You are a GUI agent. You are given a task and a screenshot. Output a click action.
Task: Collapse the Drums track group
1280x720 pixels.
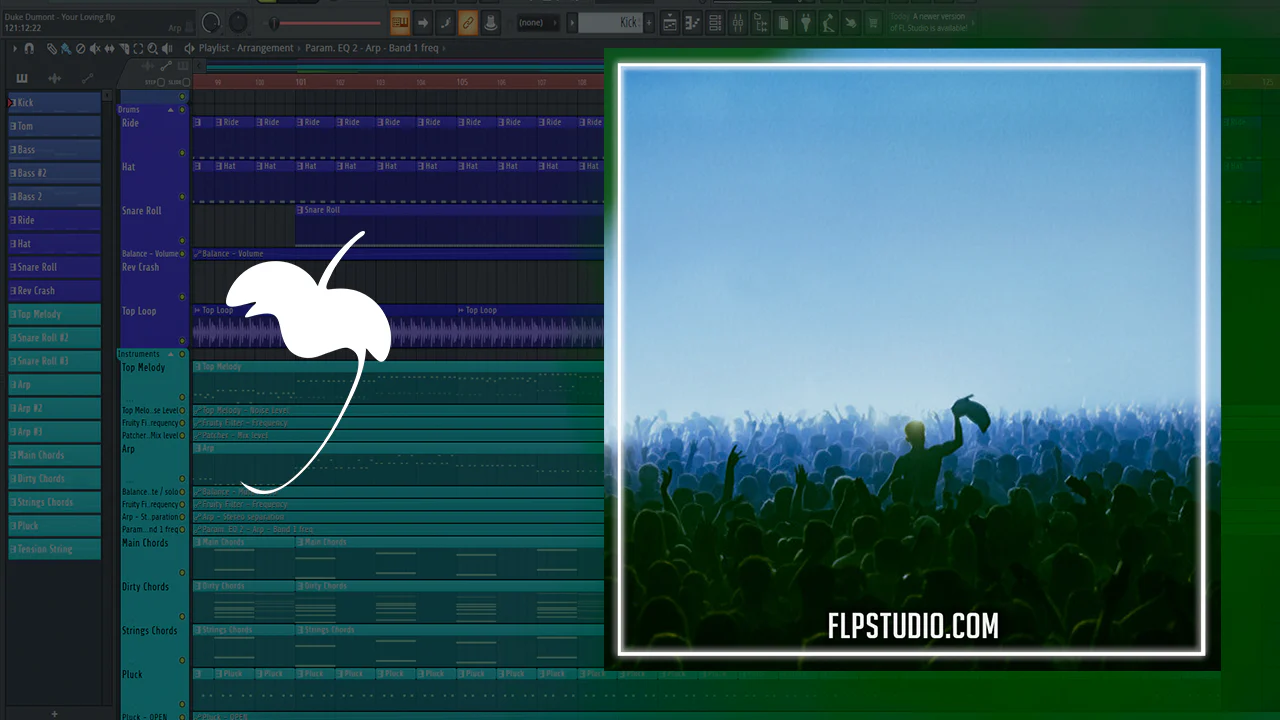coord(170,109)
